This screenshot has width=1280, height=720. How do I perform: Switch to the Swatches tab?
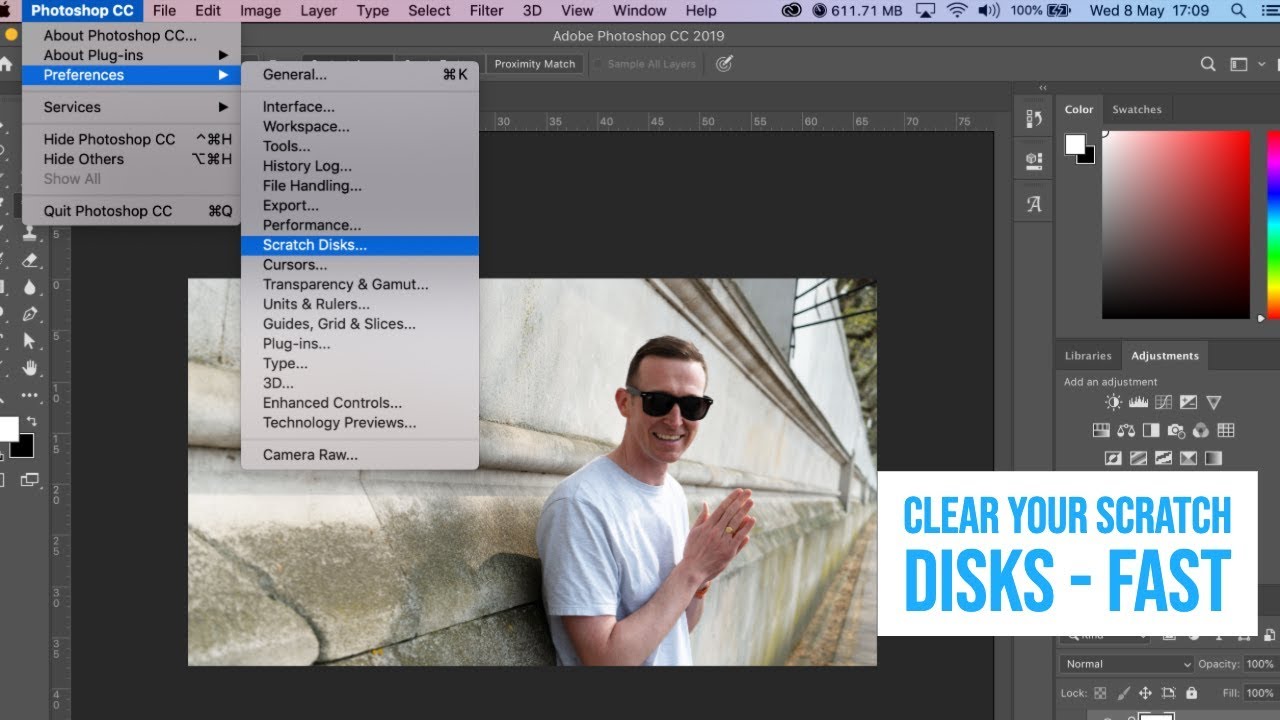1137,110
